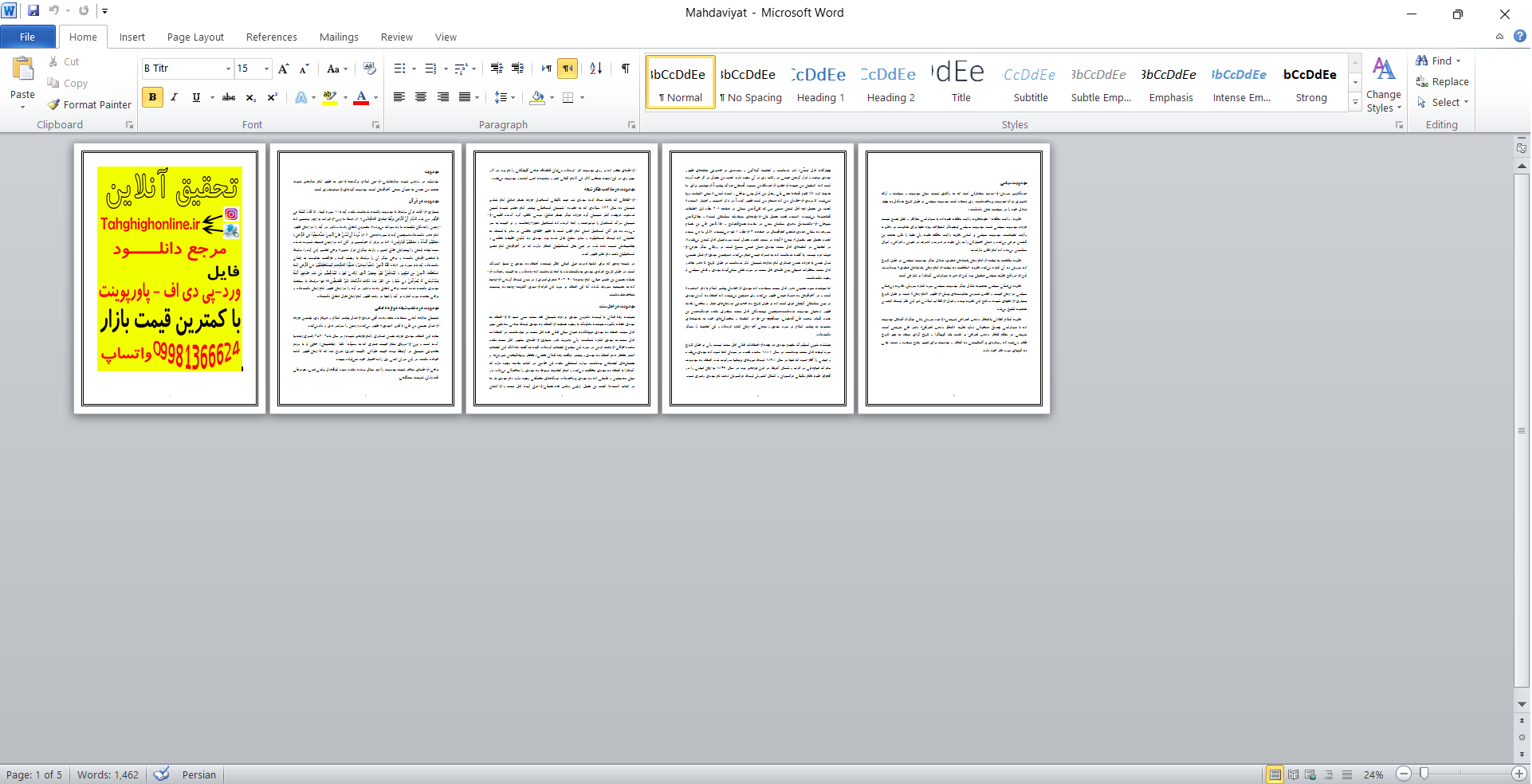Viewport: 1532px width, 784px height.
Task: Toggle Underline formatting
Action: (196, 97)
